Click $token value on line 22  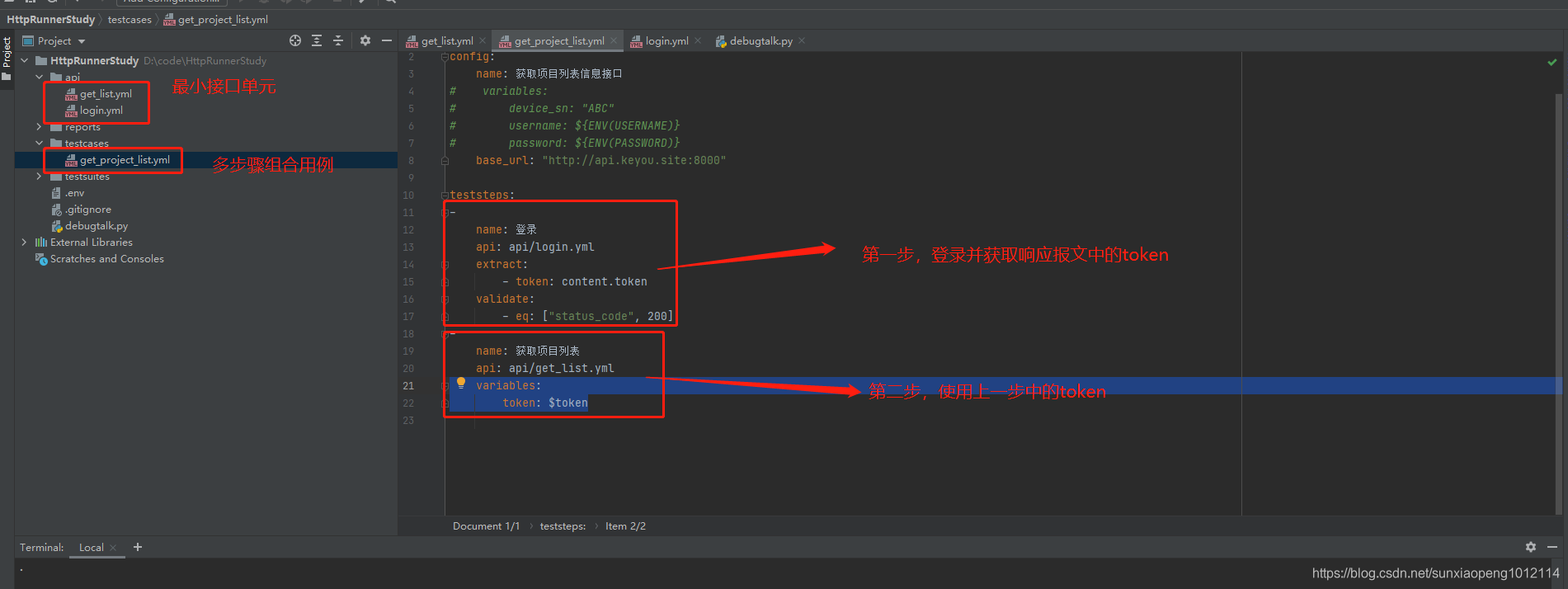[x=567, y=403]
